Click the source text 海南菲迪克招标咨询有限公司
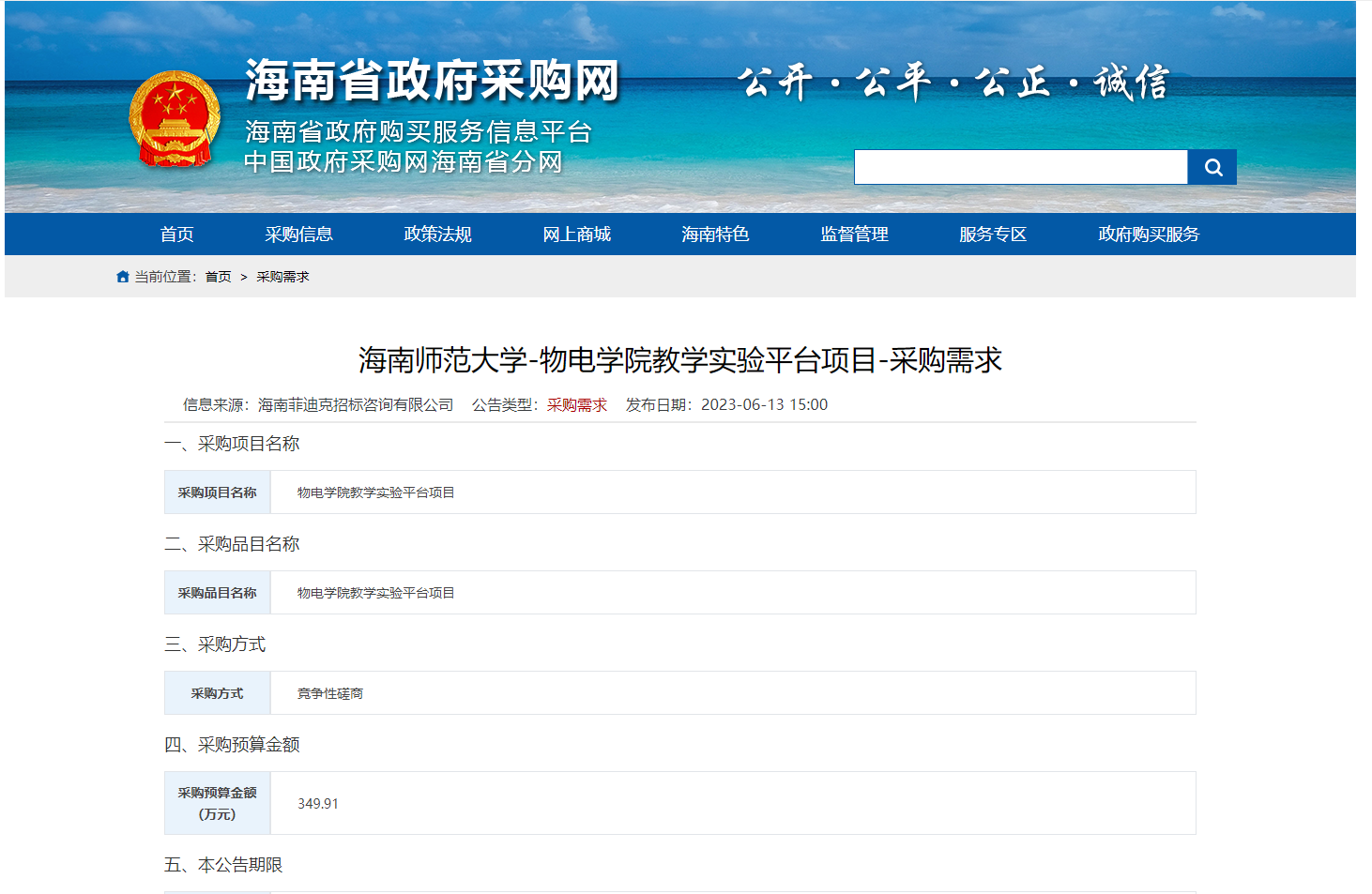 pos(356,405)
